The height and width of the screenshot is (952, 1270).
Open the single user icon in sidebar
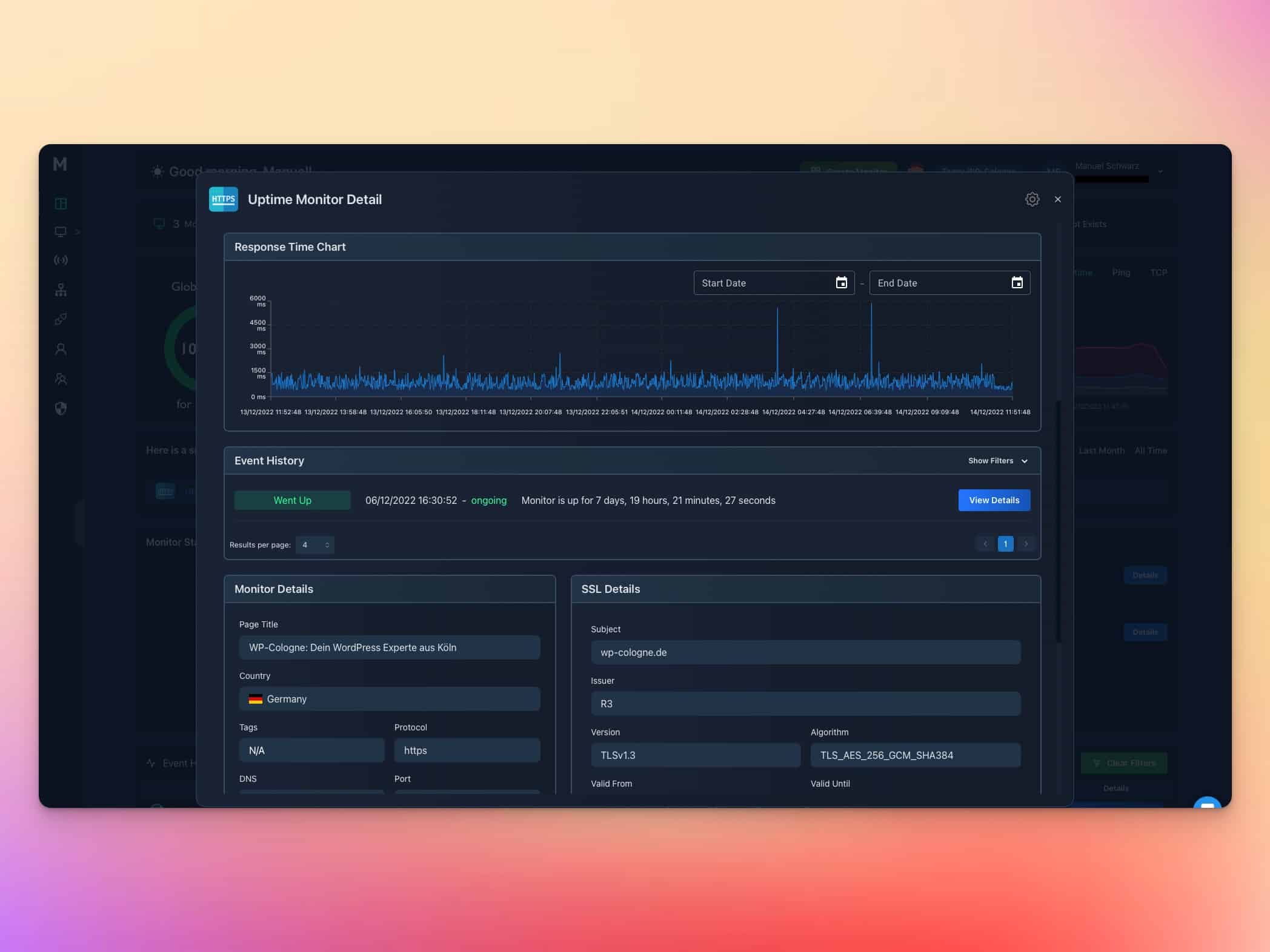tap(61, 349)
